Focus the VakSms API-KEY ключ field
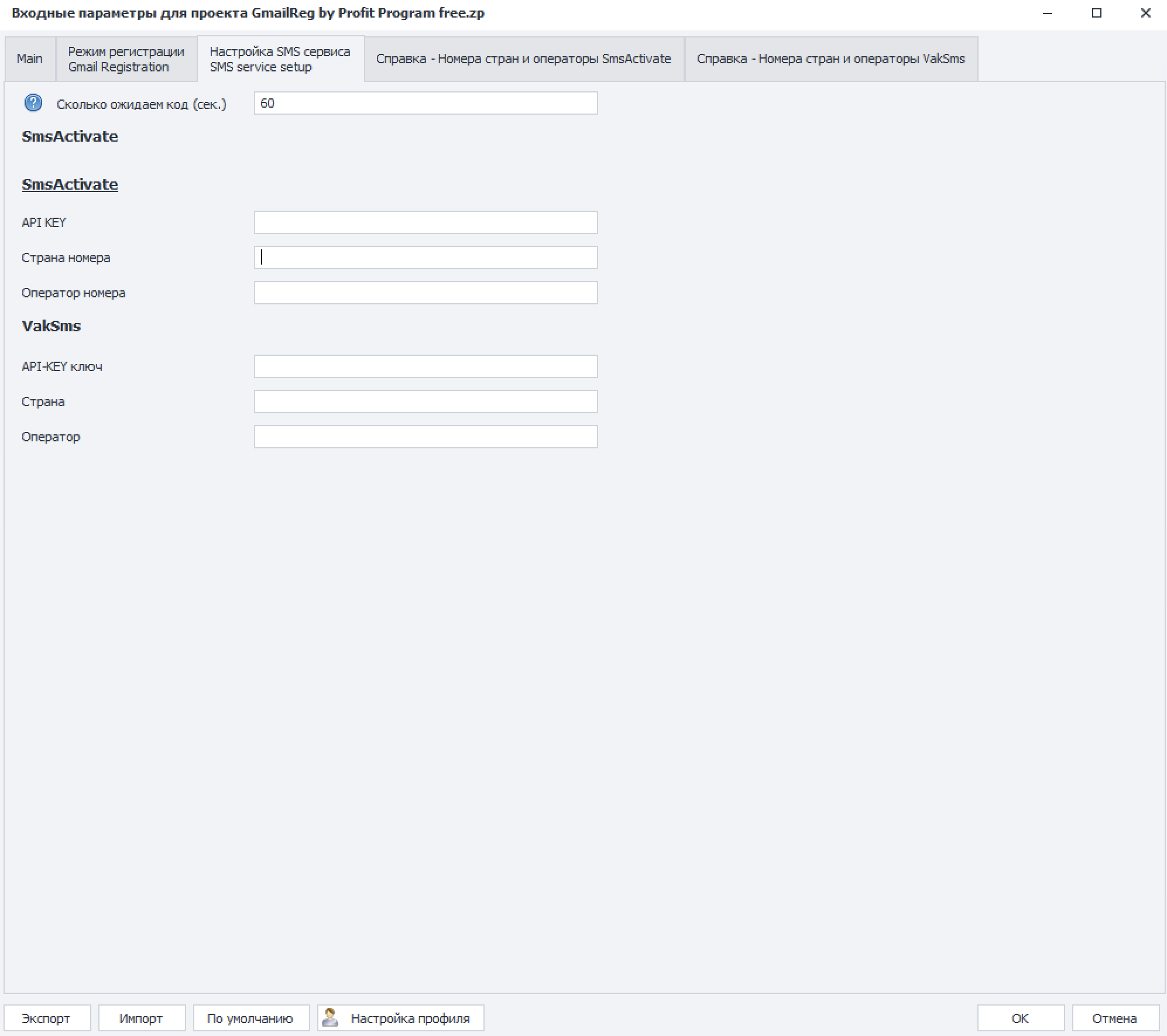Viewport: 1167px width, 1036px height. tap(425, 366)
